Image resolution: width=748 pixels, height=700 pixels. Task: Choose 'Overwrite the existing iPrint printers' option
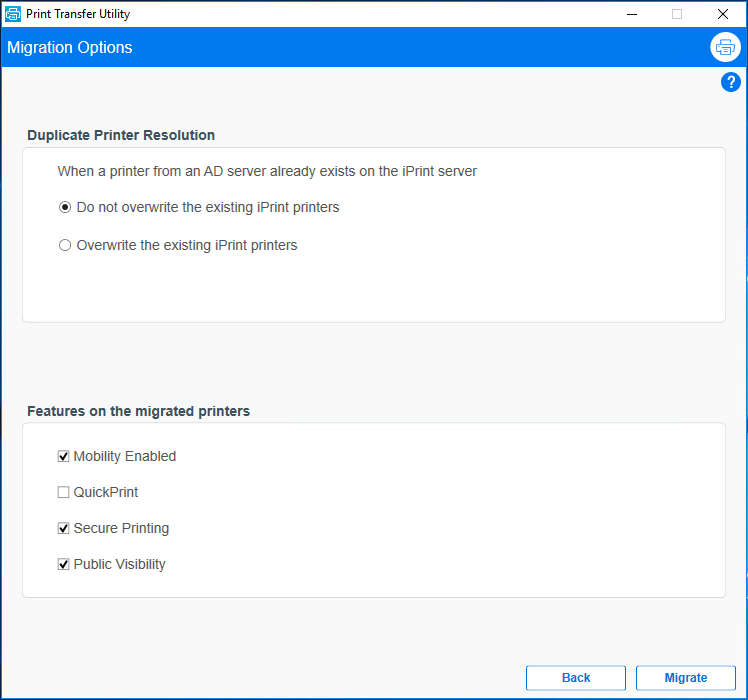pyautogui.click(x=65, y=245)
